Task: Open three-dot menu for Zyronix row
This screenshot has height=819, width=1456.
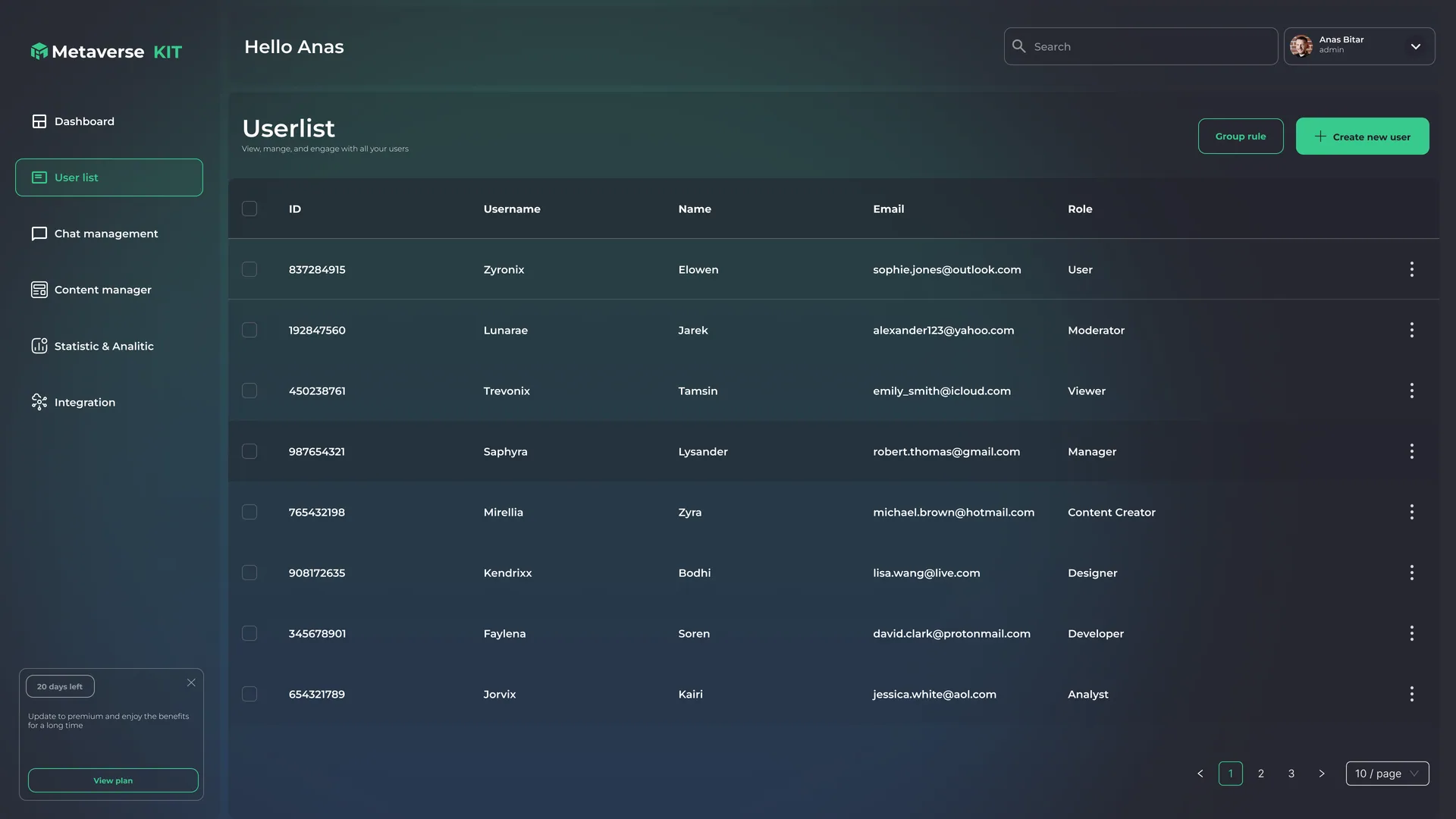Action: click(1411, 269)
